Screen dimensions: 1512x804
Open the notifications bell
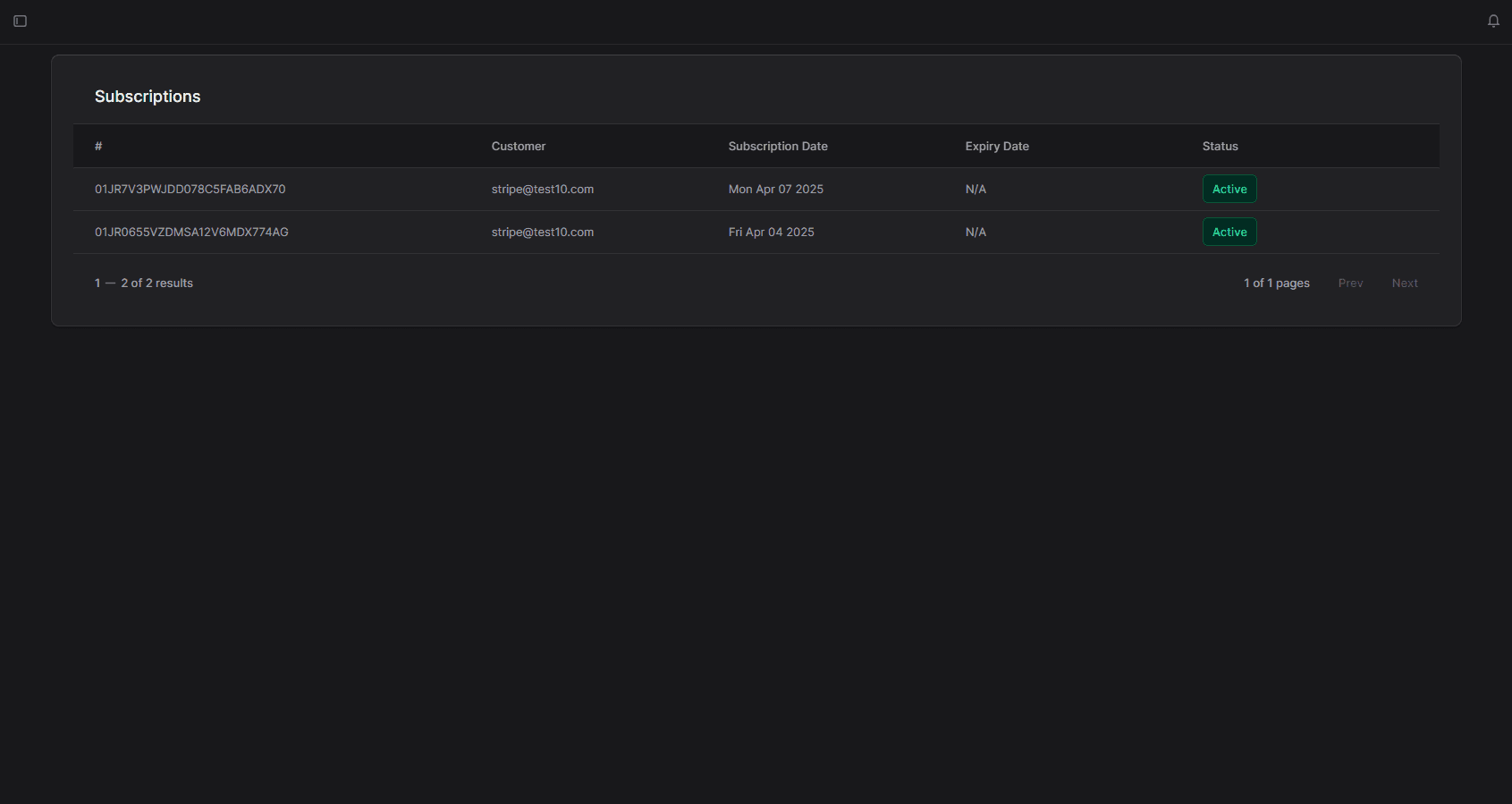point(1493,21)
